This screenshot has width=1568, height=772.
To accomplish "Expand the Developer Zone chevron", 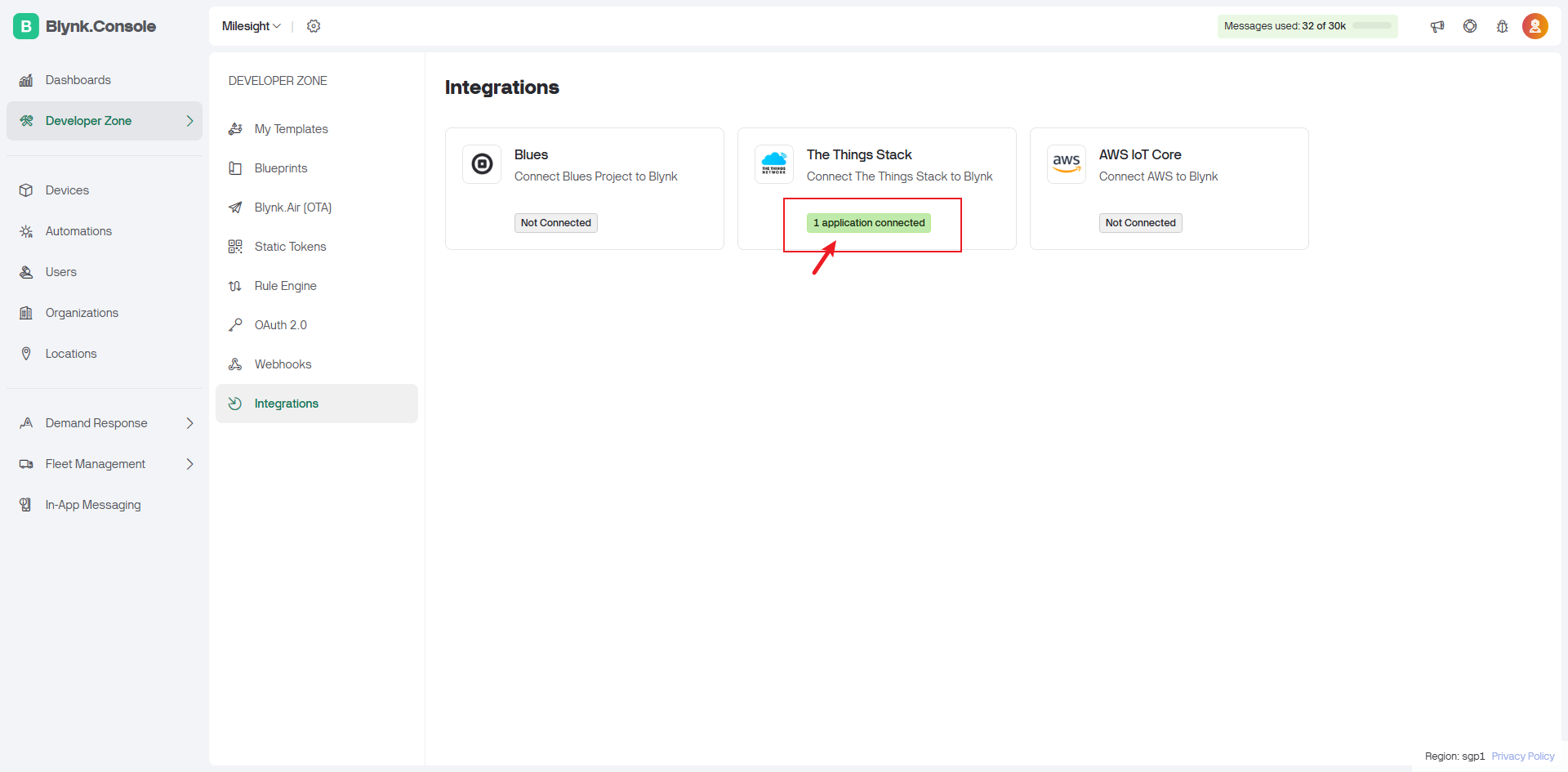I will [189, 121].
